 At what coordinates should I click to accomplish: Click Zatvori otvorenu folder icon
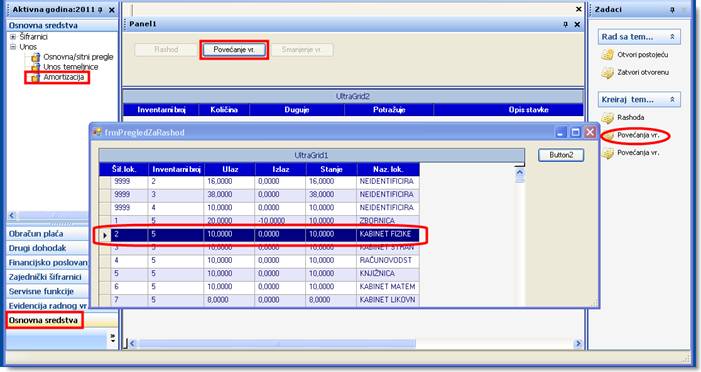(x=608, y=72)
